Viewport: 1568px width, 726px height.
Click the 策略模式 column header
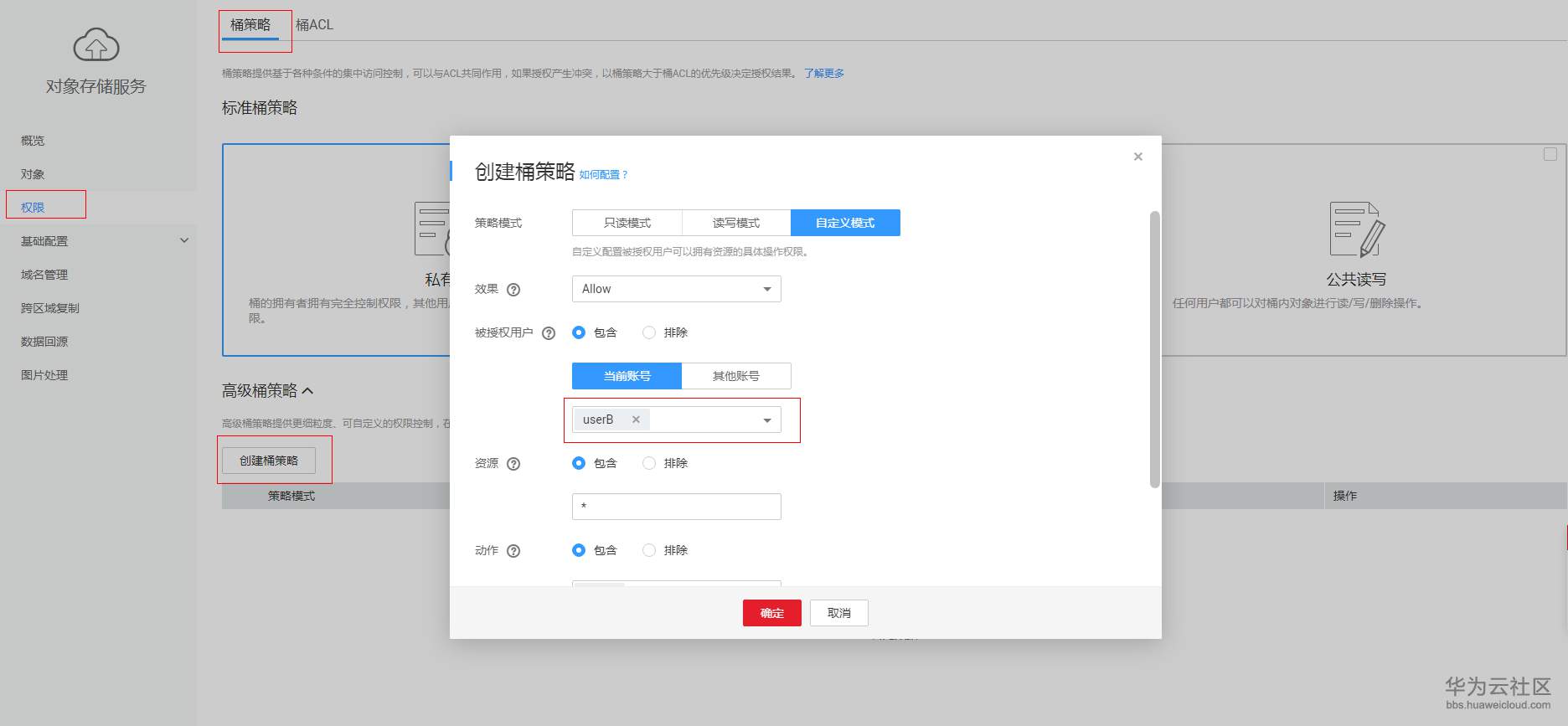tap(291, 496)
